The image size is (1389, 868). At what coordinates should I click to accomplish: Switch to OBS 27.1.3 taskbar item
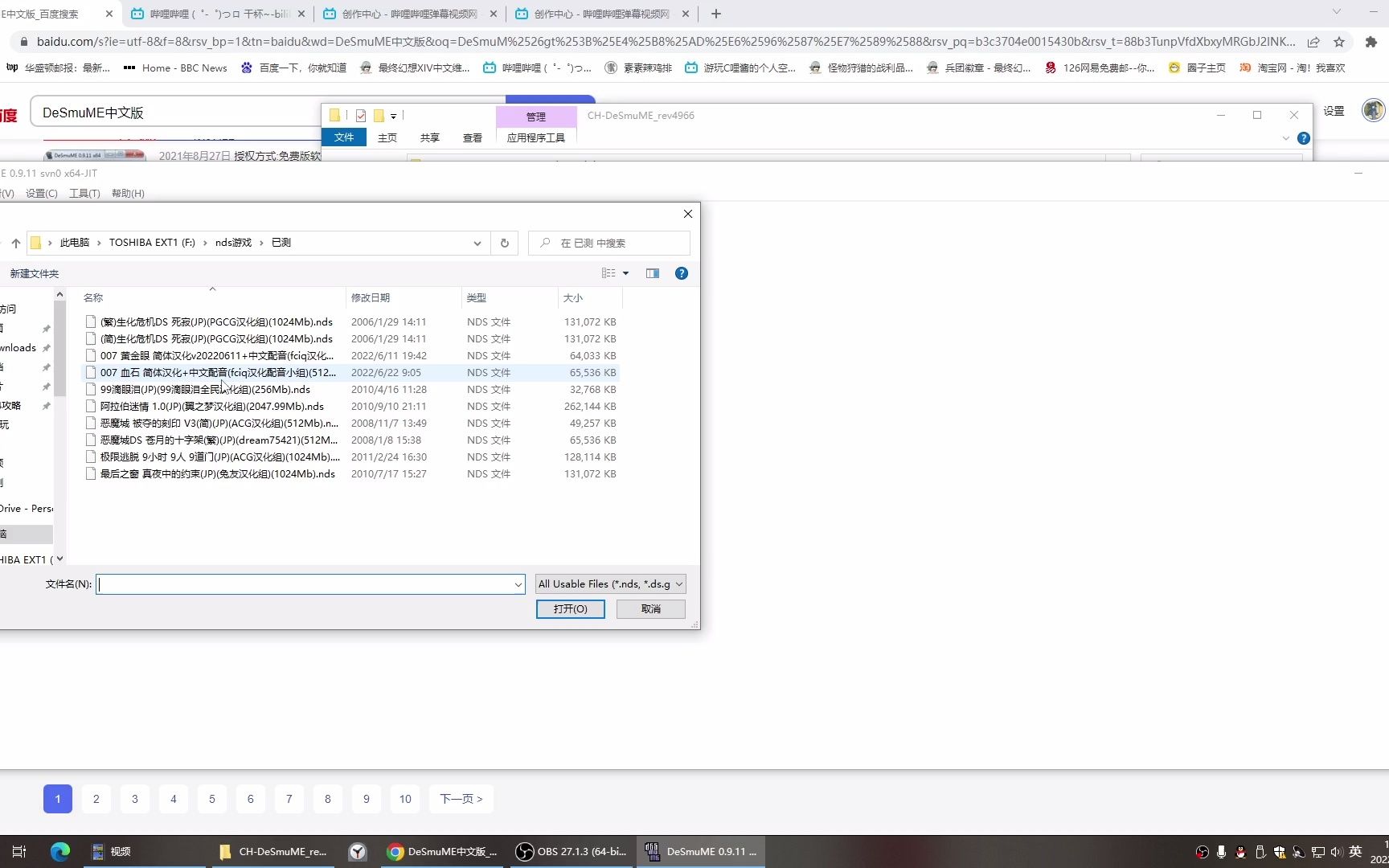(x=572, y=852)
